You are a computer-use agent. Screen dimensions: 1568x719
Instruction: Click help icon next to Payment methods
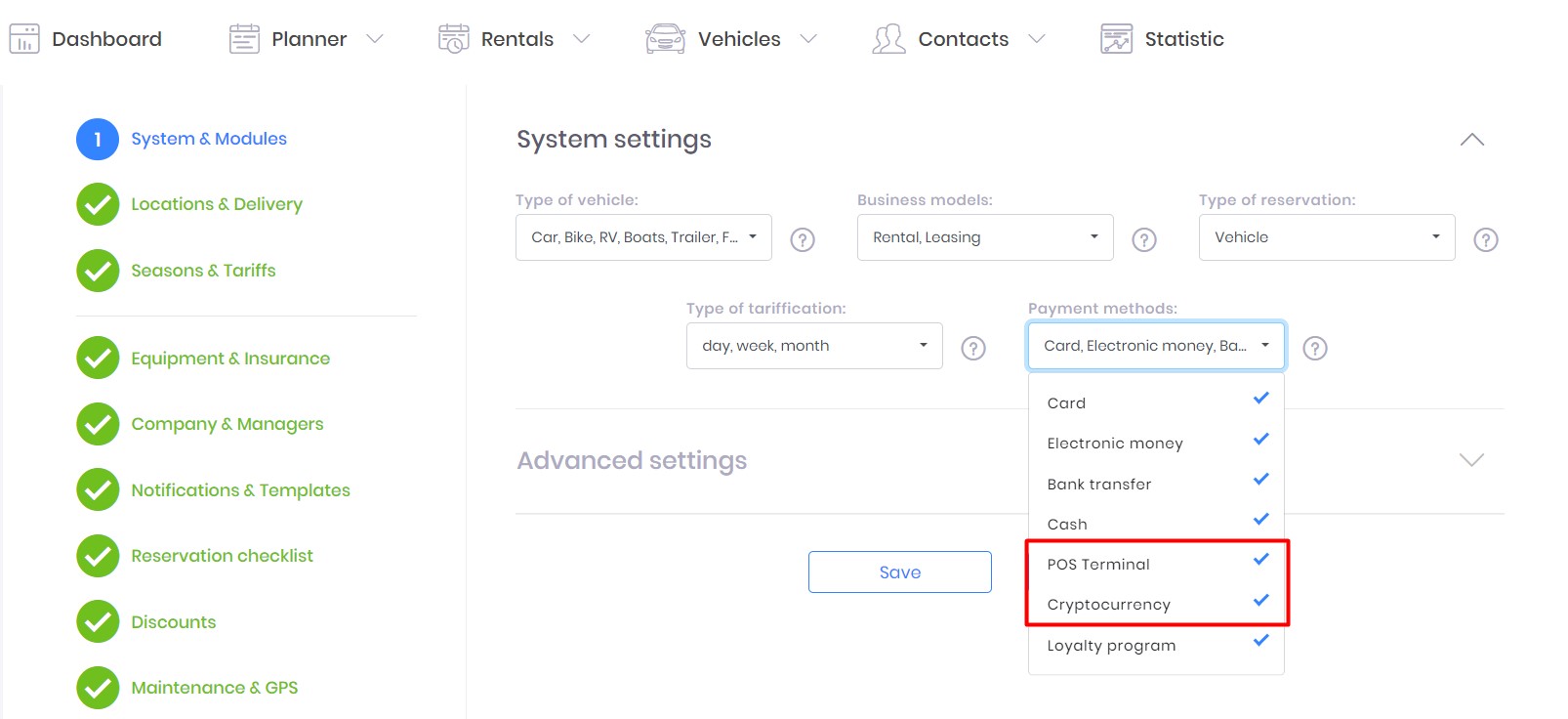point(1315,348)
